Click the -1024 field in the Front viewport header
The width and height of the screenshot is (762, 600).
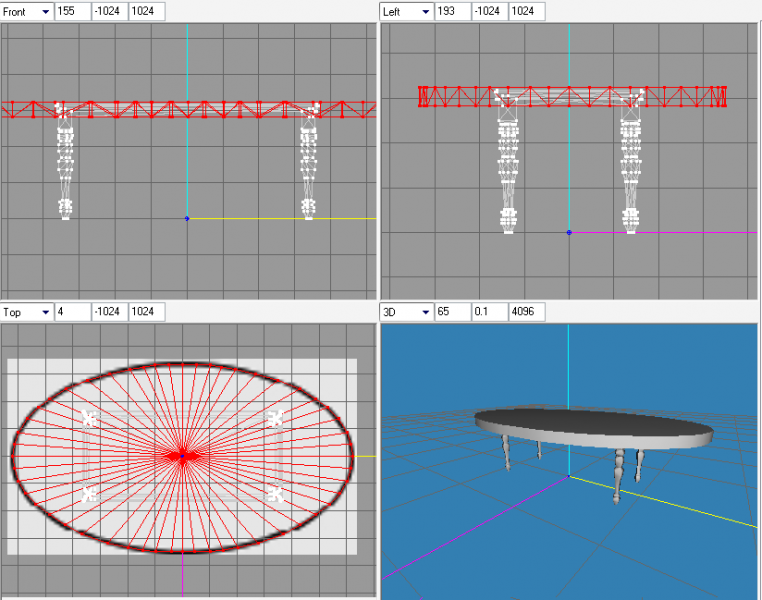coord(109,11)
